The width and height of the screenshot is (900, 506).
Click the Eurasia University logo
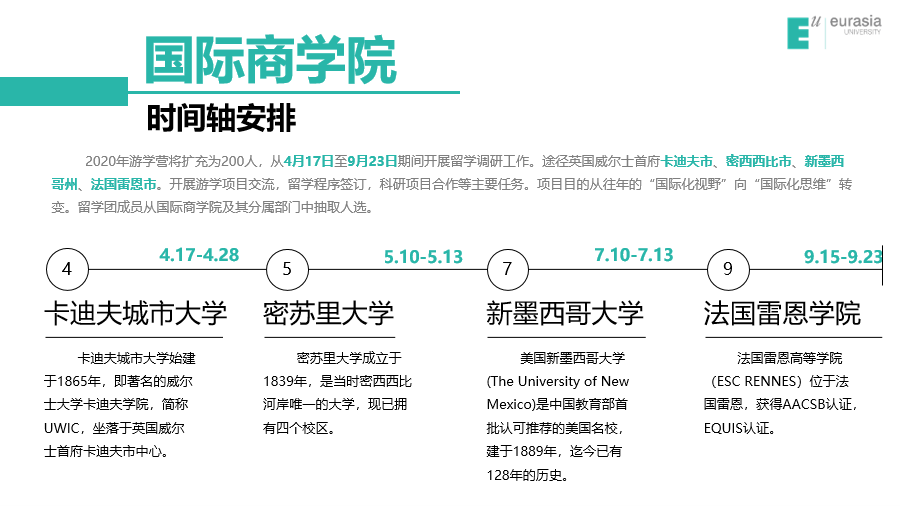[834, 32]
